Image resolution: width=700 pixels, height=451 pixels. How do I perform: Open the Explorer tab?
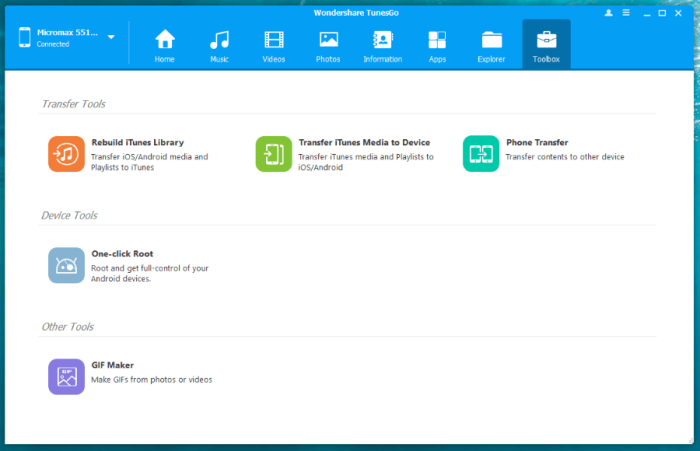pos(492,45)
